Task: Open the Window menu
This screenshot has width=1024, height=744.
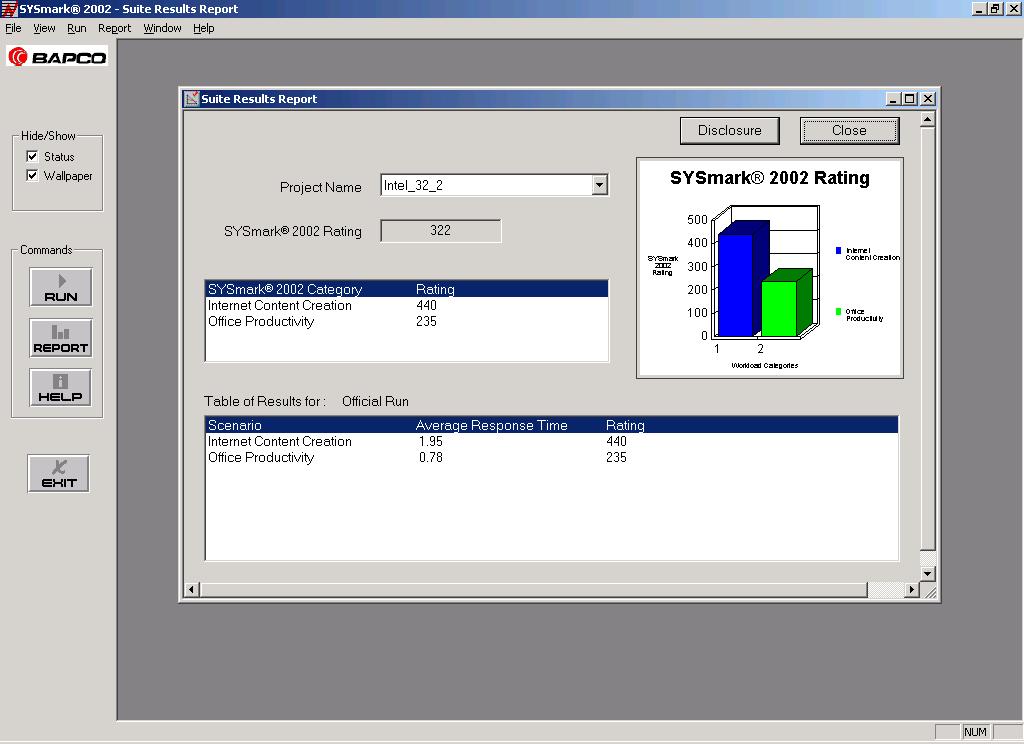Action: (162, 28)
